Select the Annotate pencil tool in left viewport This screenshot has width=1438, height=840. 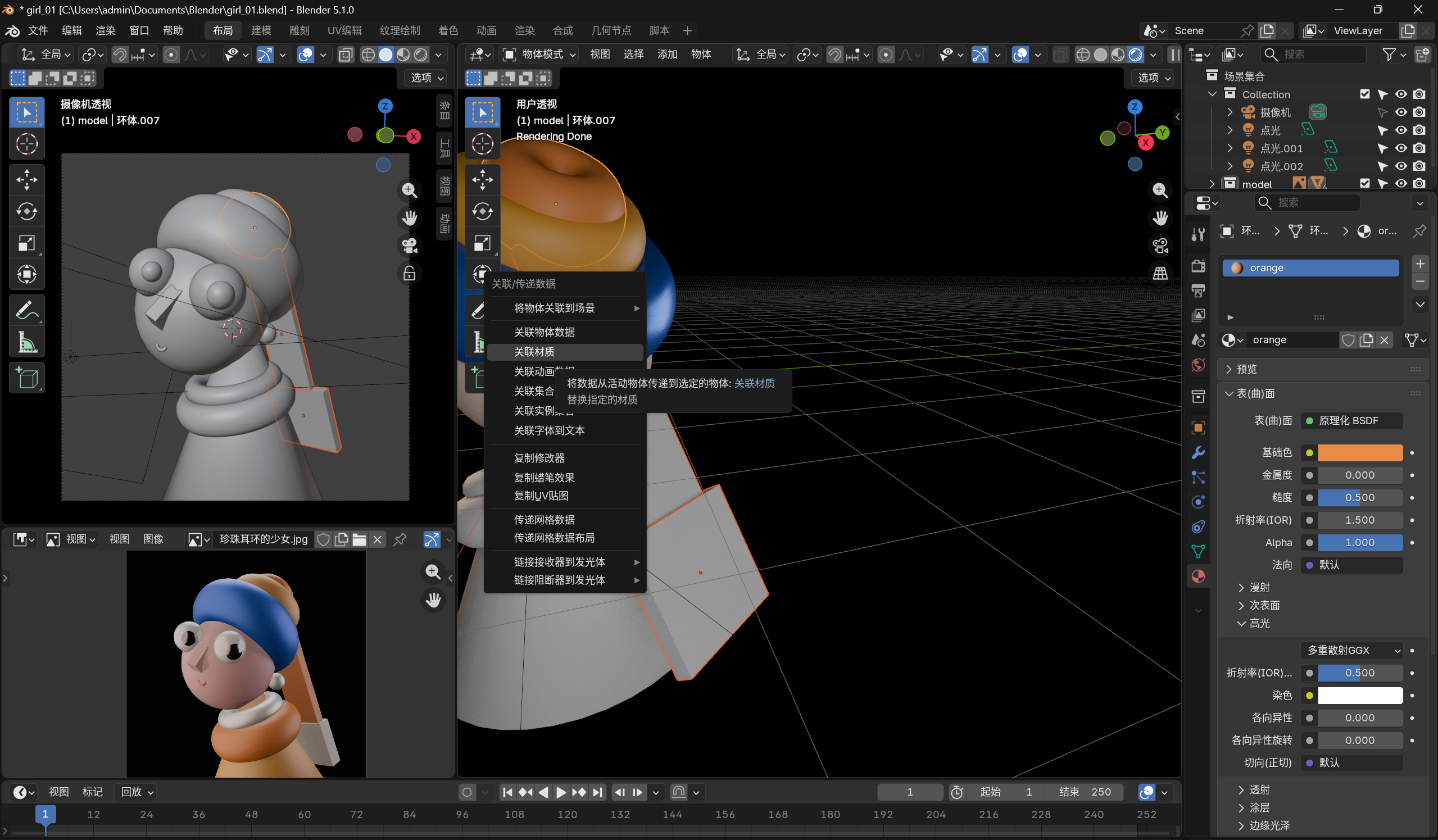[x=26, y=310]
